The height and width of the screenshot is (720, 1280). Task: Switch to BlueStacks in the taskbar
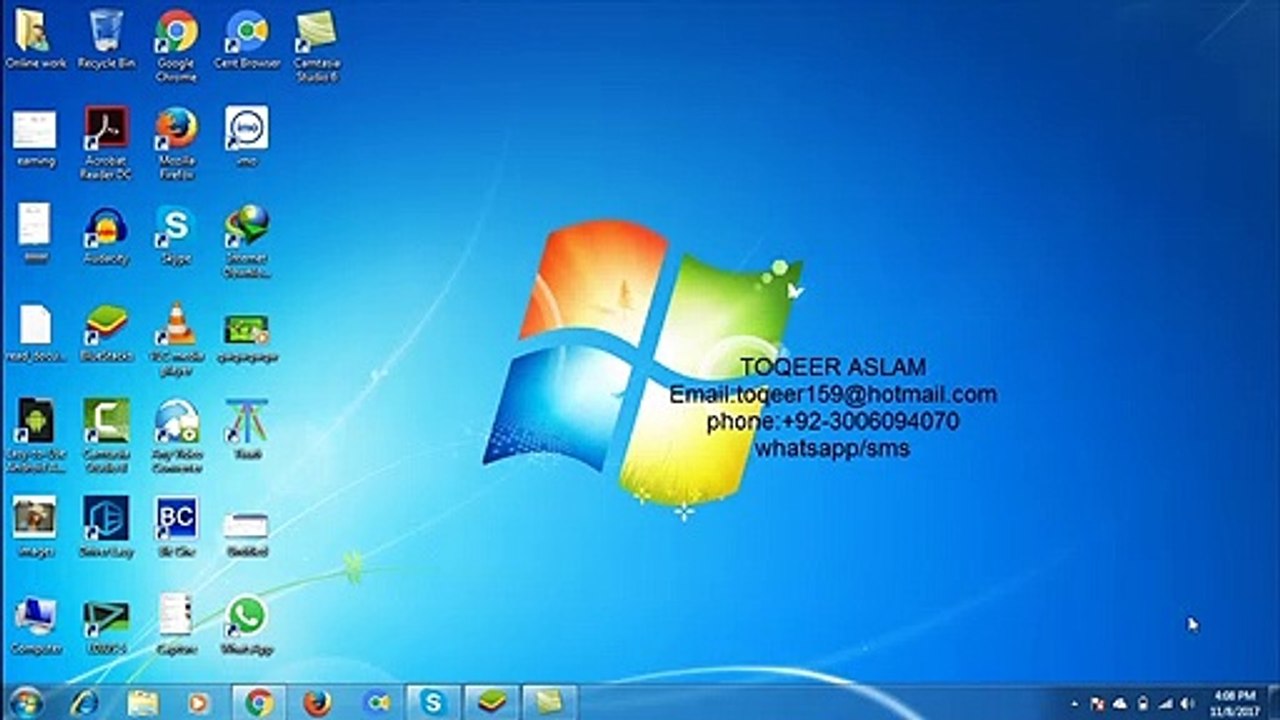pyautogui.click(x=491, y=703)
